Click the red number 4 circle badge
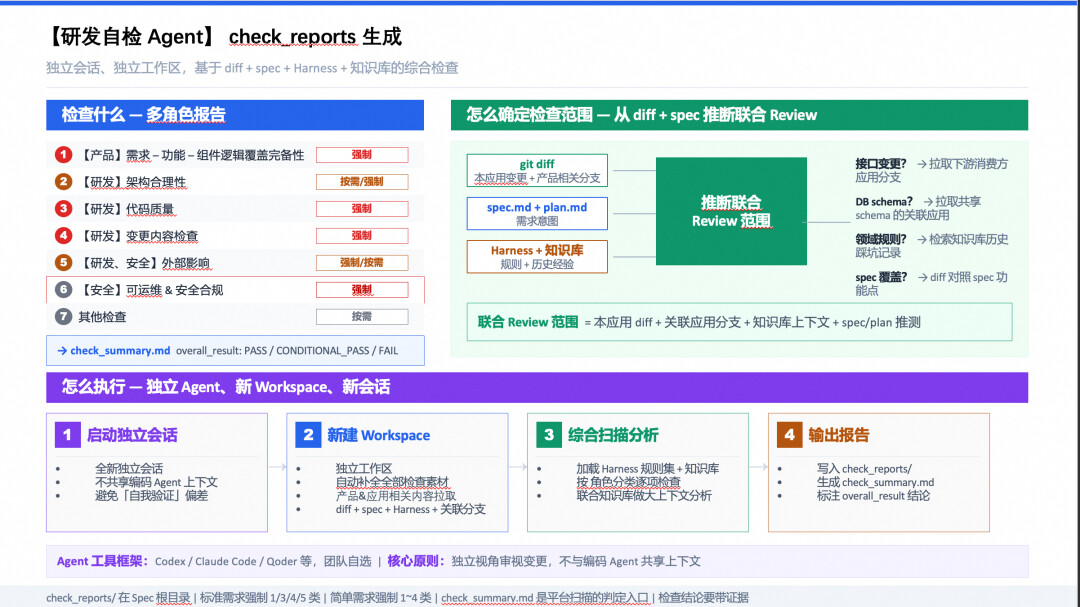Viewport: 1080px width, 607px height. point(63,236)
